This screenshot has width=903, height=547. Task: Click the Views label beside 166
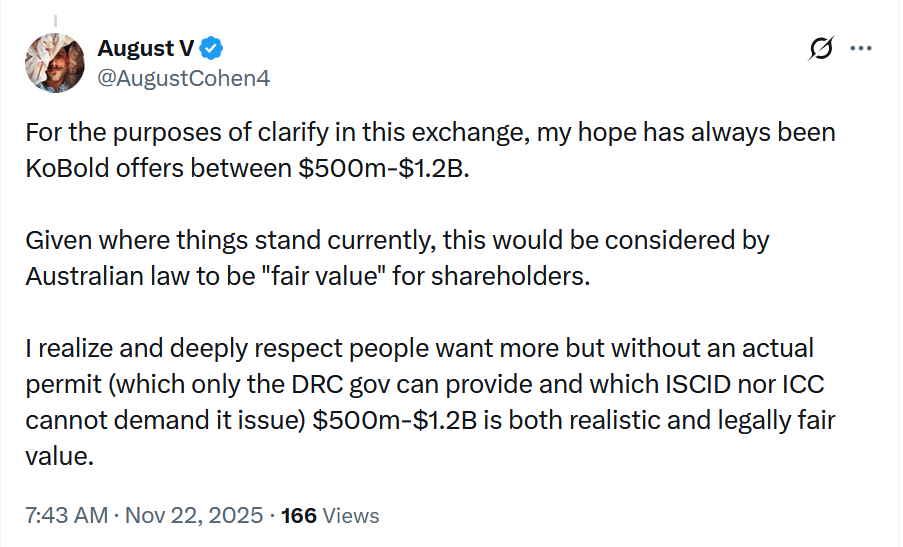[x=351, y=516]
